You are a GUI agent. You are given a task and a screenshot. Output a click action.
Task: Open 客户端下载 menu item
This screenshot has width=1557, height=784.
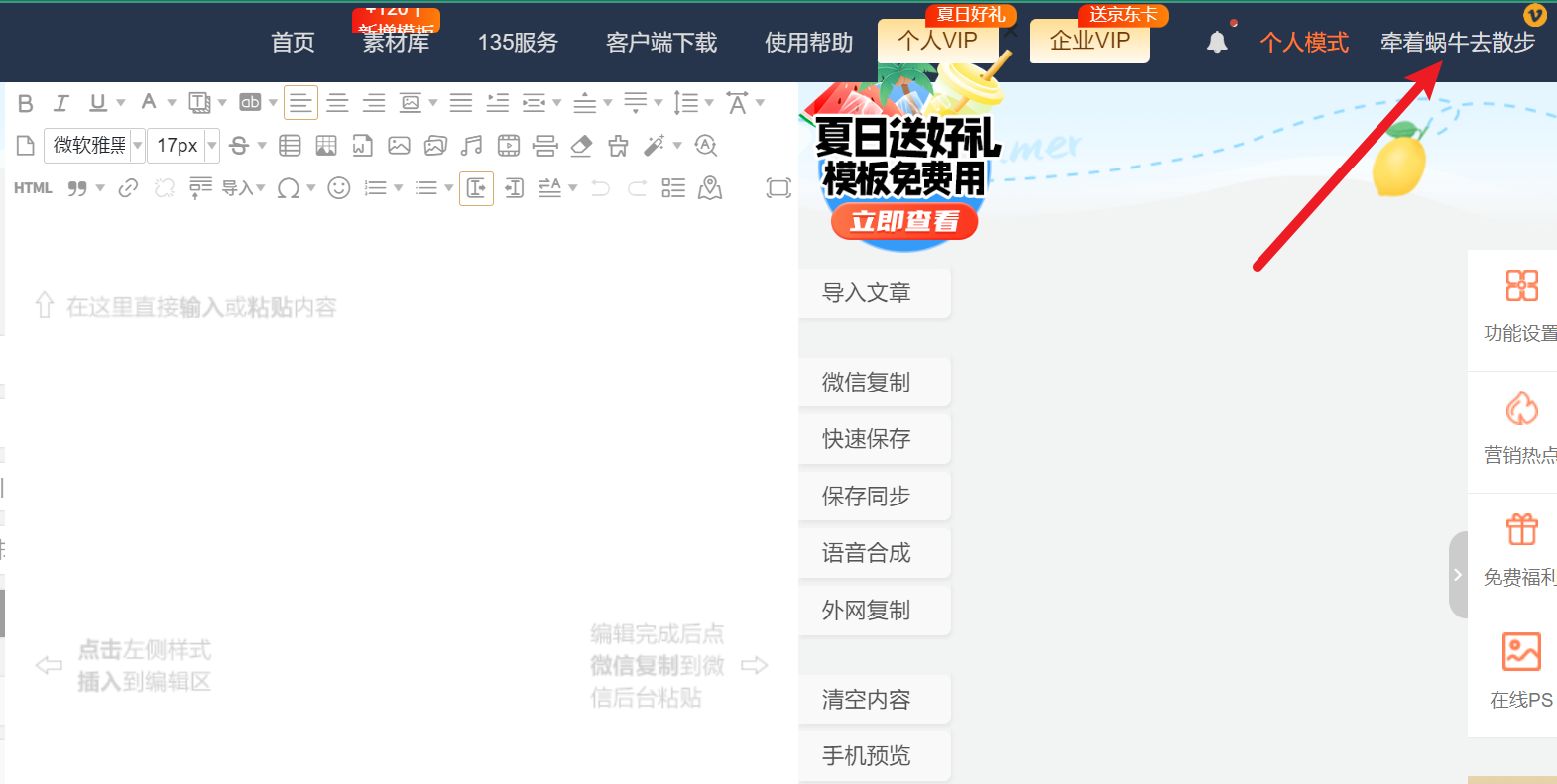coord(661,43)
